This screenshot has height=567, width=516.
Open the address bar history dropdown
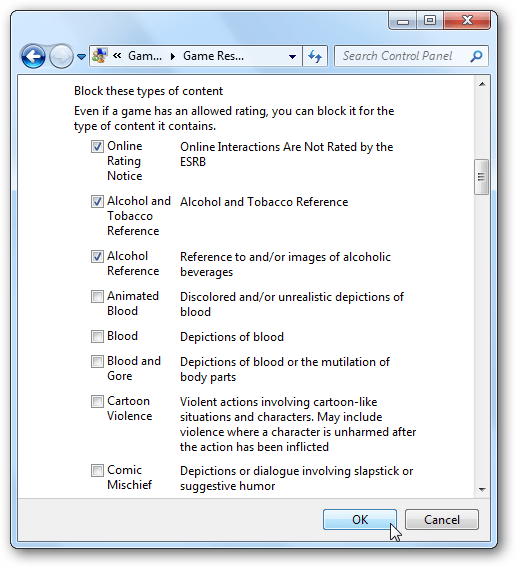click(292, 56)
